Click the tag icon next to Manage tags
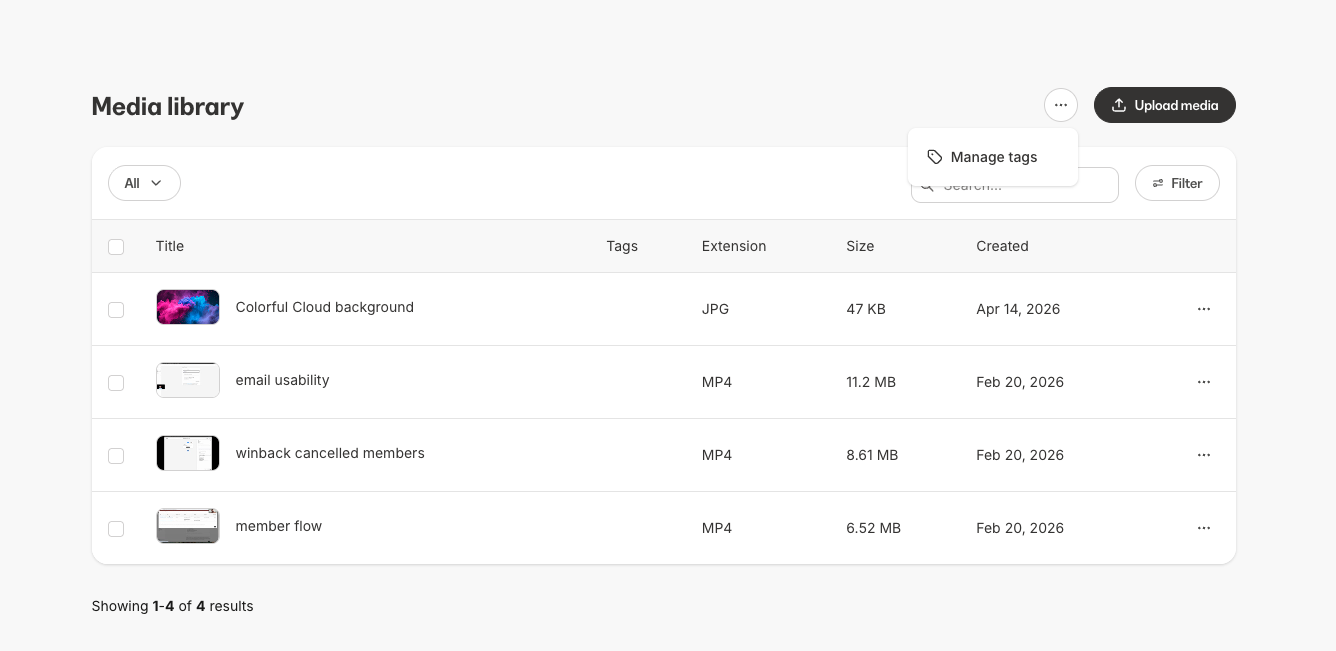The image size is (1336, 651). pyautogui.click(x=935, y=157)
